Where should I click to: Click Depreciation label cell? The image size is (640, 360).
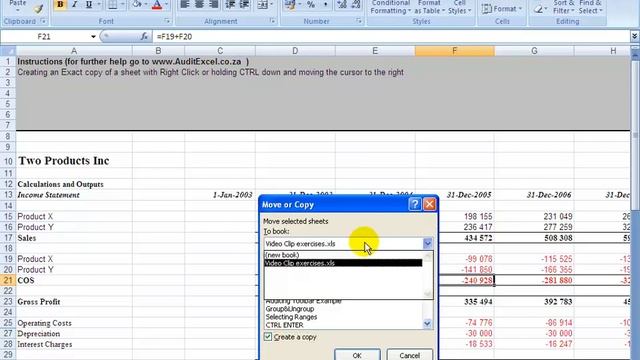[x=74, y=333]
